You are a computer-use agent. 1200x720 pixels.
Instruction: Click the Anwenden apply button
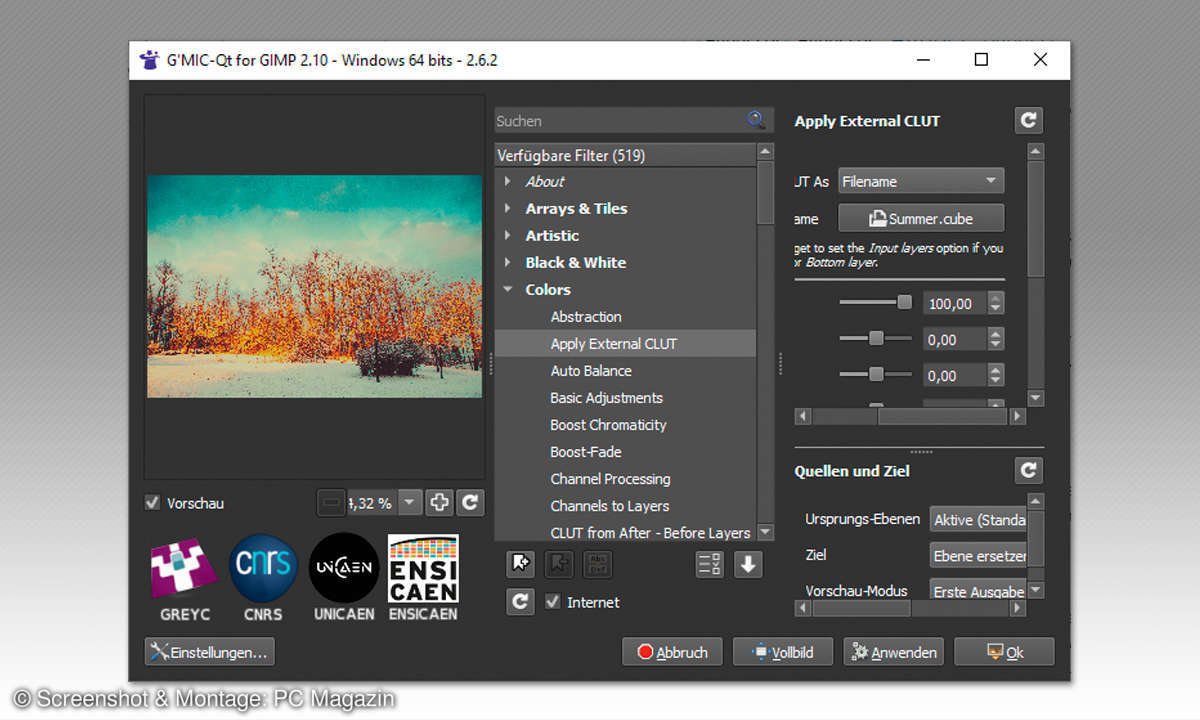[x=894, y=652]
